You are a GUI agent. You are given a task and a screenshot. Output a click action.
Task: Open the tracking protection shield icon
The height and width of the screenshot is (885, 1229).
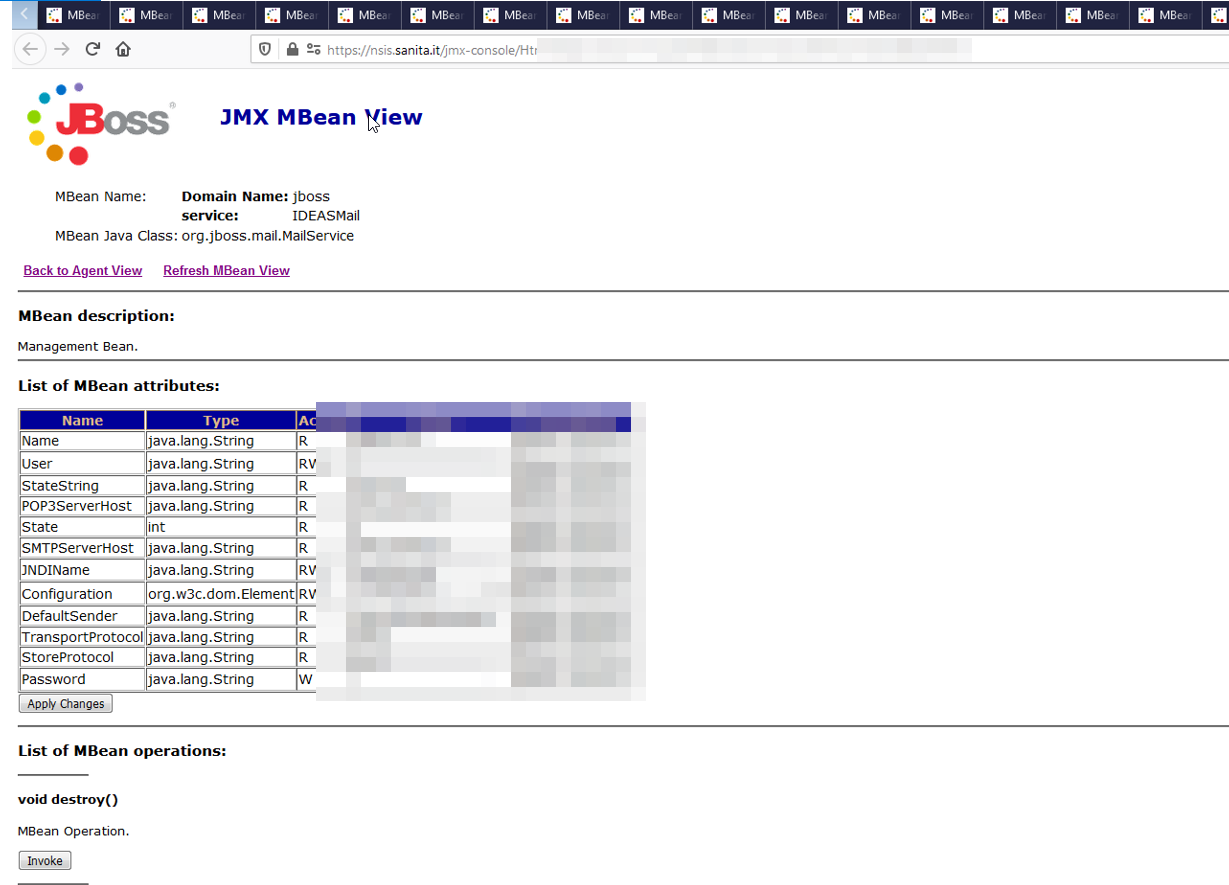(266, 49)
